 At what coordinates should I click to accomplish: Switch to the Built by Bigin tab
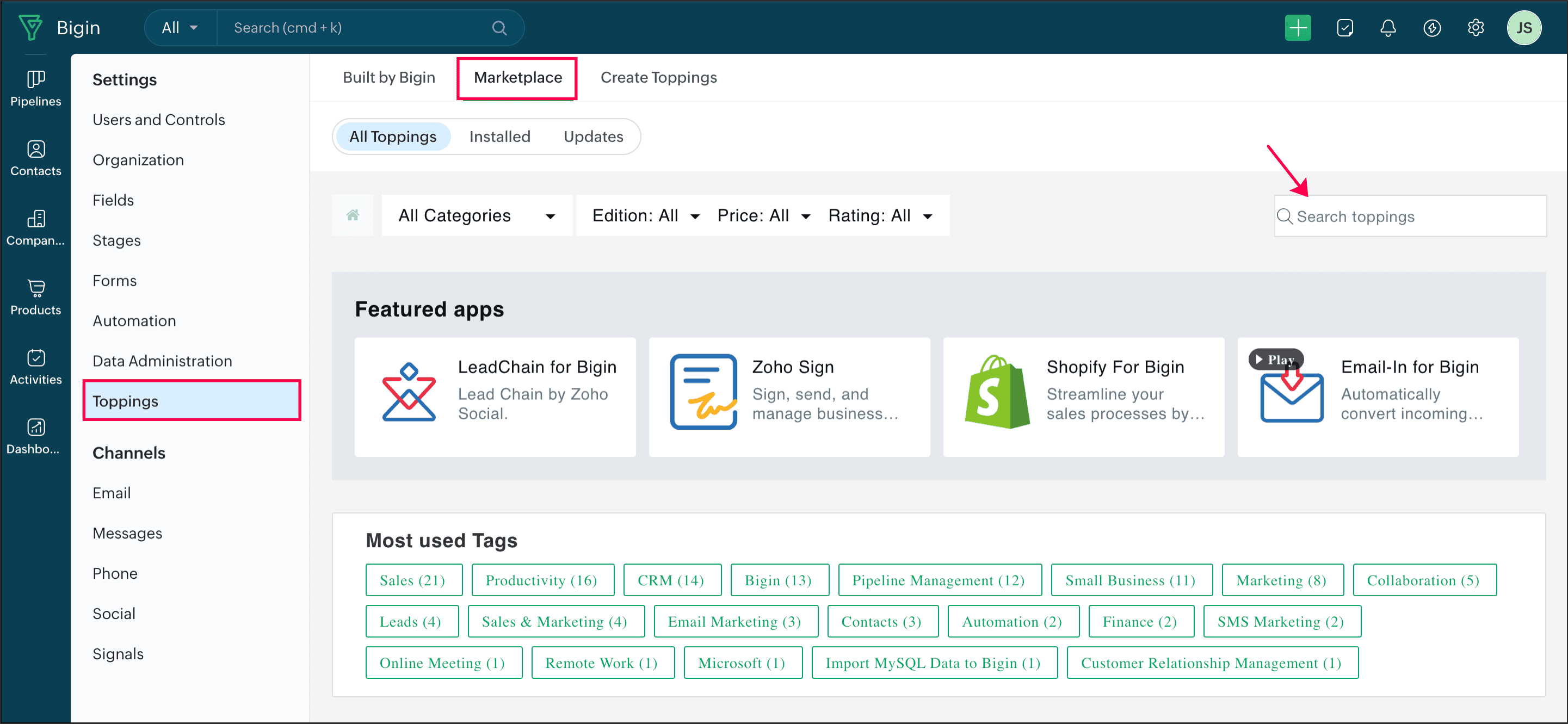click(388, 77)
